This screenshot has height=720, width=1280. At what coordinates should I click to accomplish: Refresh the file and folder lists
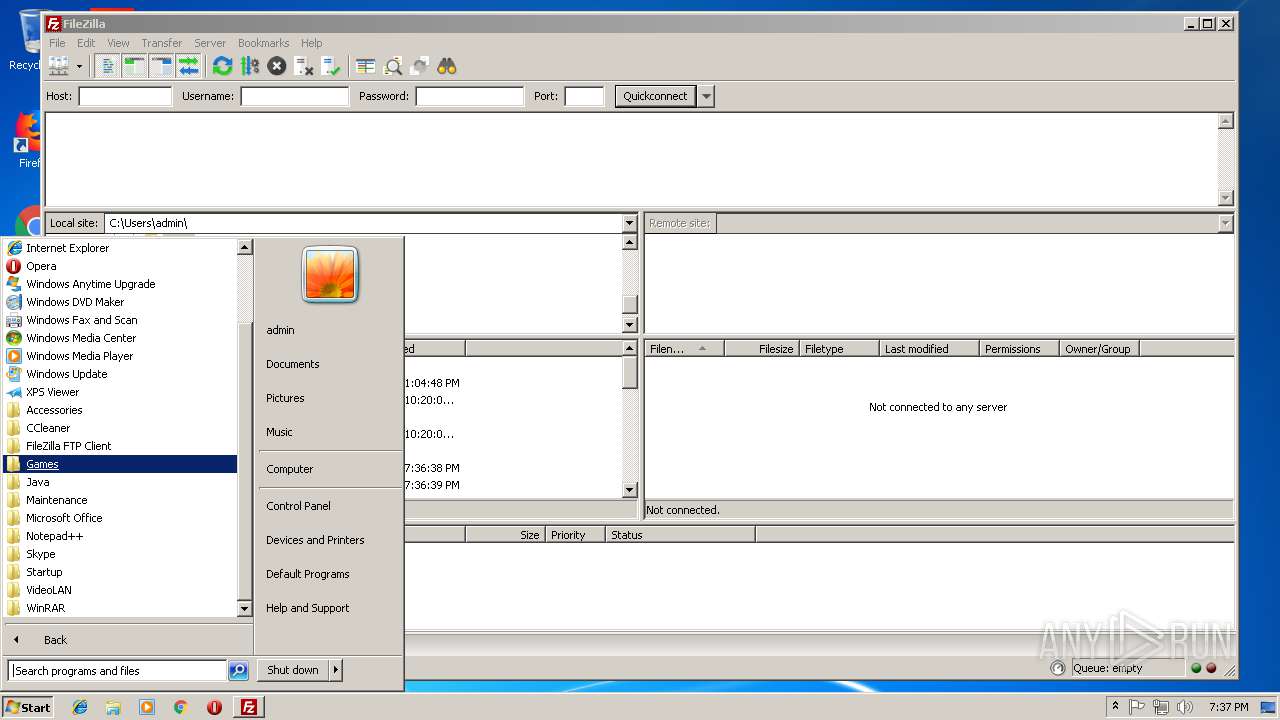[x=222, y=66]
